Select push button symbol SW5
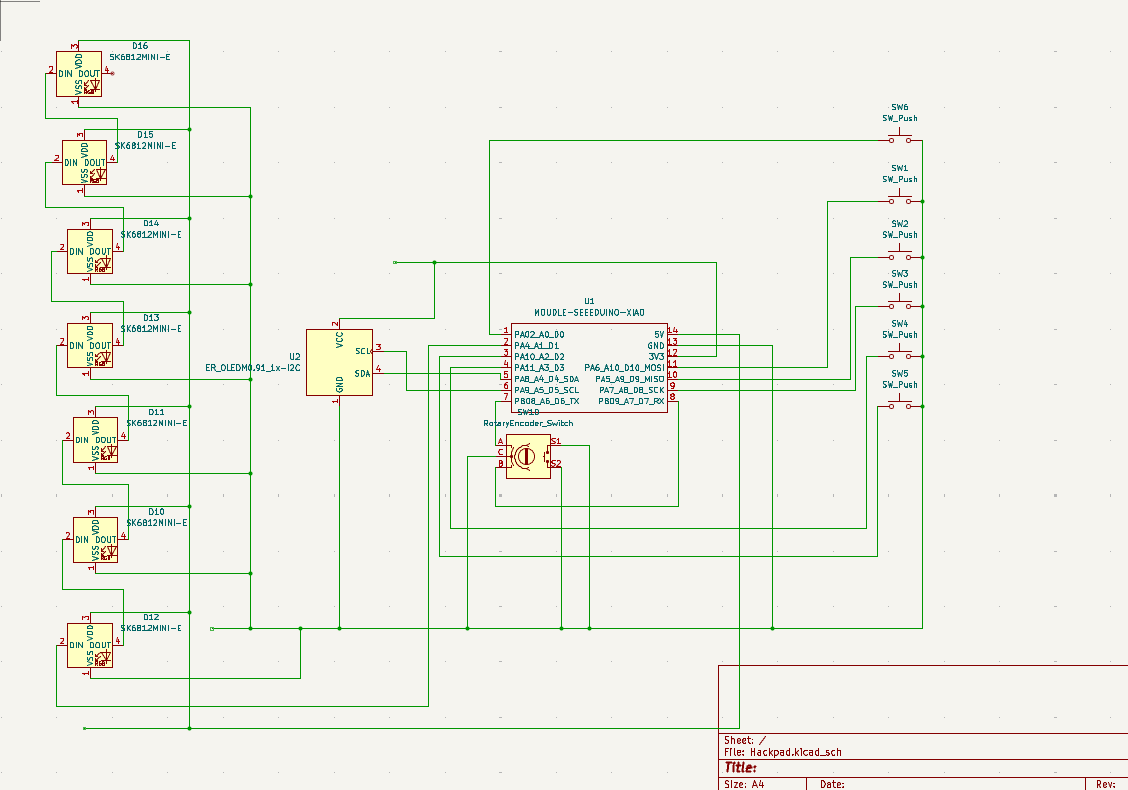The image size is (1128, 790). coord(899,403)
